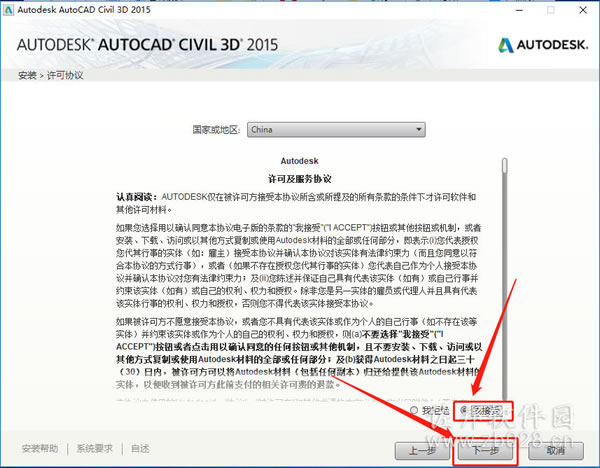The height and width of the screenshot is (468, 600).
Task: Minimize the installer window
Action: tap(519, 10)
